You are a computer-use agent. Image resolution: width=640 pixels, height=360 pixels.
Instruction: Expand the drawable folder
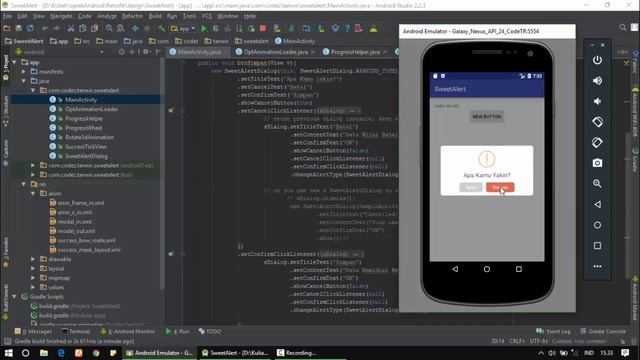(33, 259)
